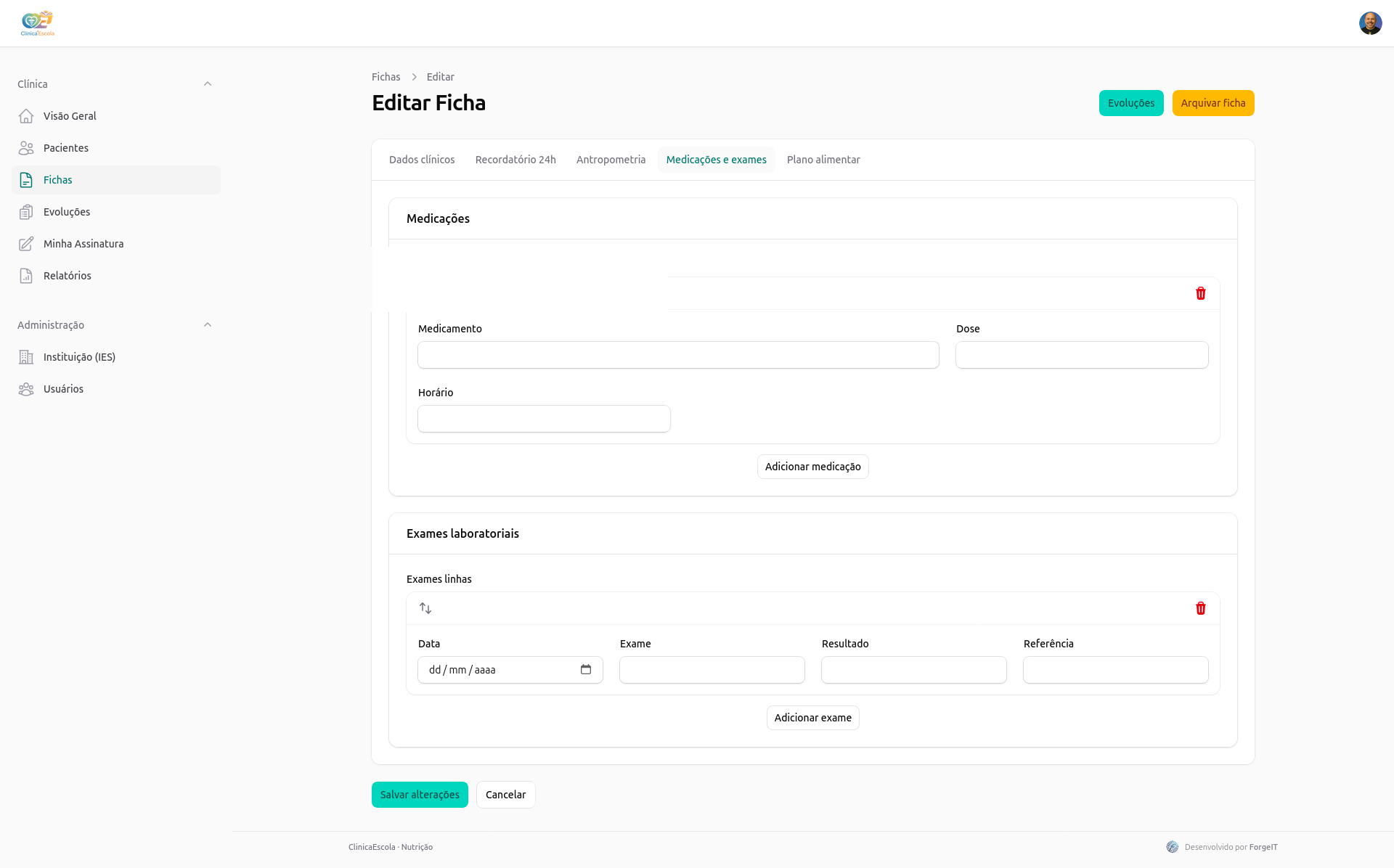Screen dimensions: 1394x868
Task: Click the Arquivar ficha button
Action: [1213, 103]
